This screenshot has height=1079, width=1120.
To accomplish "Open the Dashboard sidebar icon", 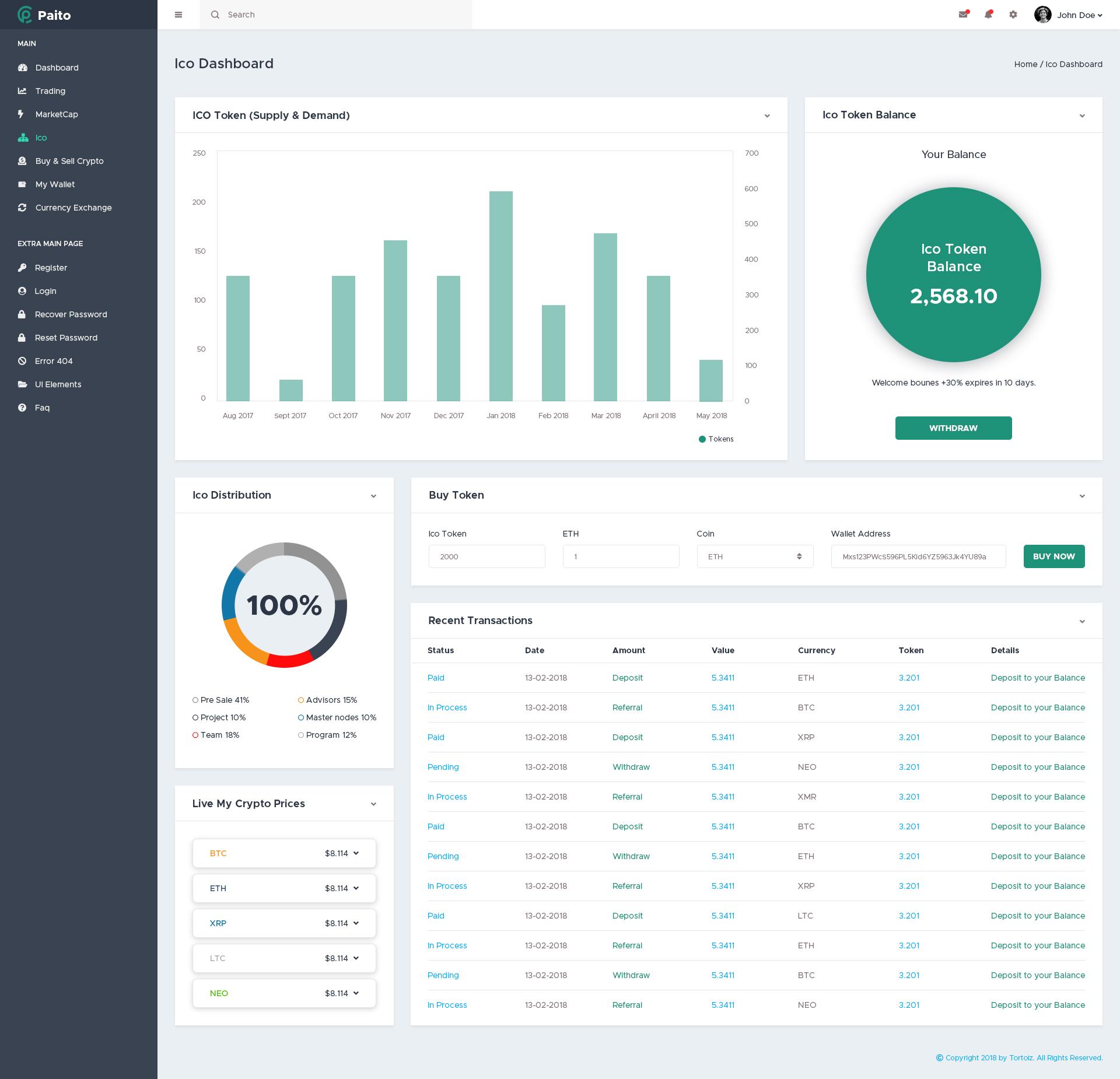I will (x=22, y=68).
